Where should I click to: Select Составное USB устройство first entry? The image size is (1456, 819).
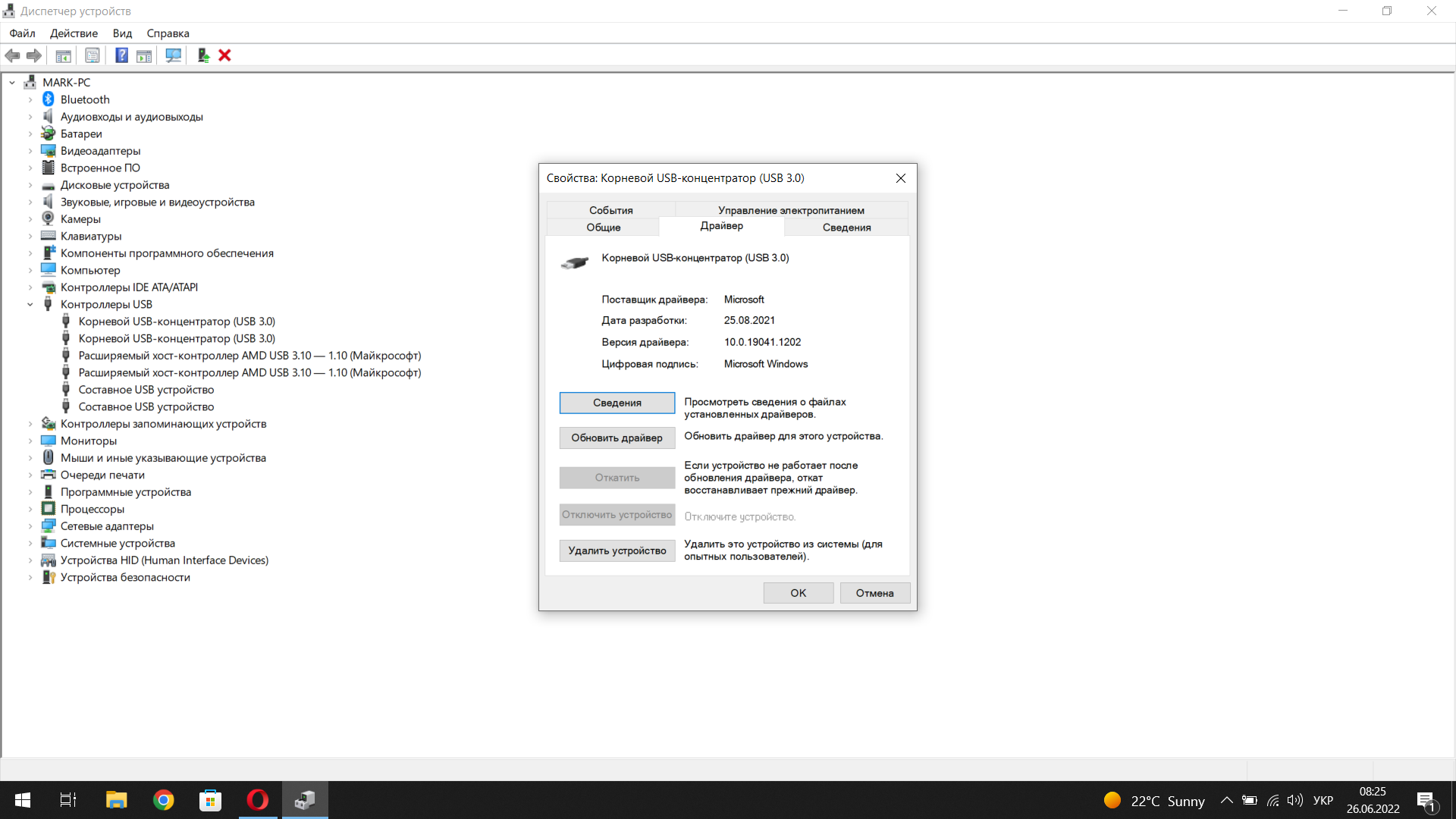click(146, 390)
